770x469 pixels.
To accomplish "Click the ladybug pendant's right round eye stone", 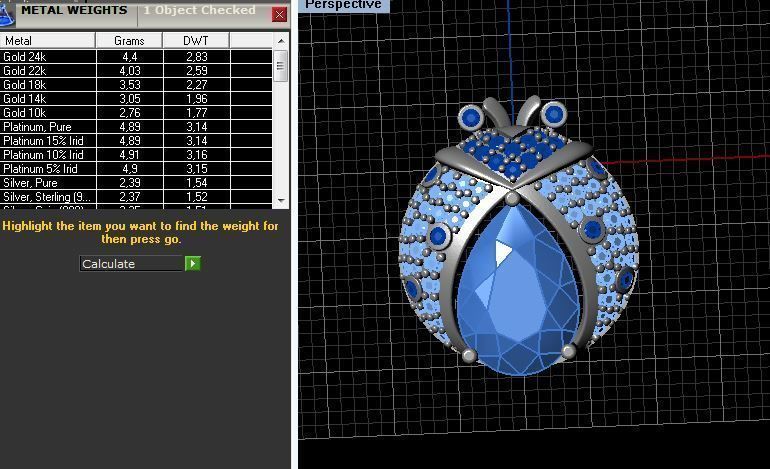I will coord(553,114).
